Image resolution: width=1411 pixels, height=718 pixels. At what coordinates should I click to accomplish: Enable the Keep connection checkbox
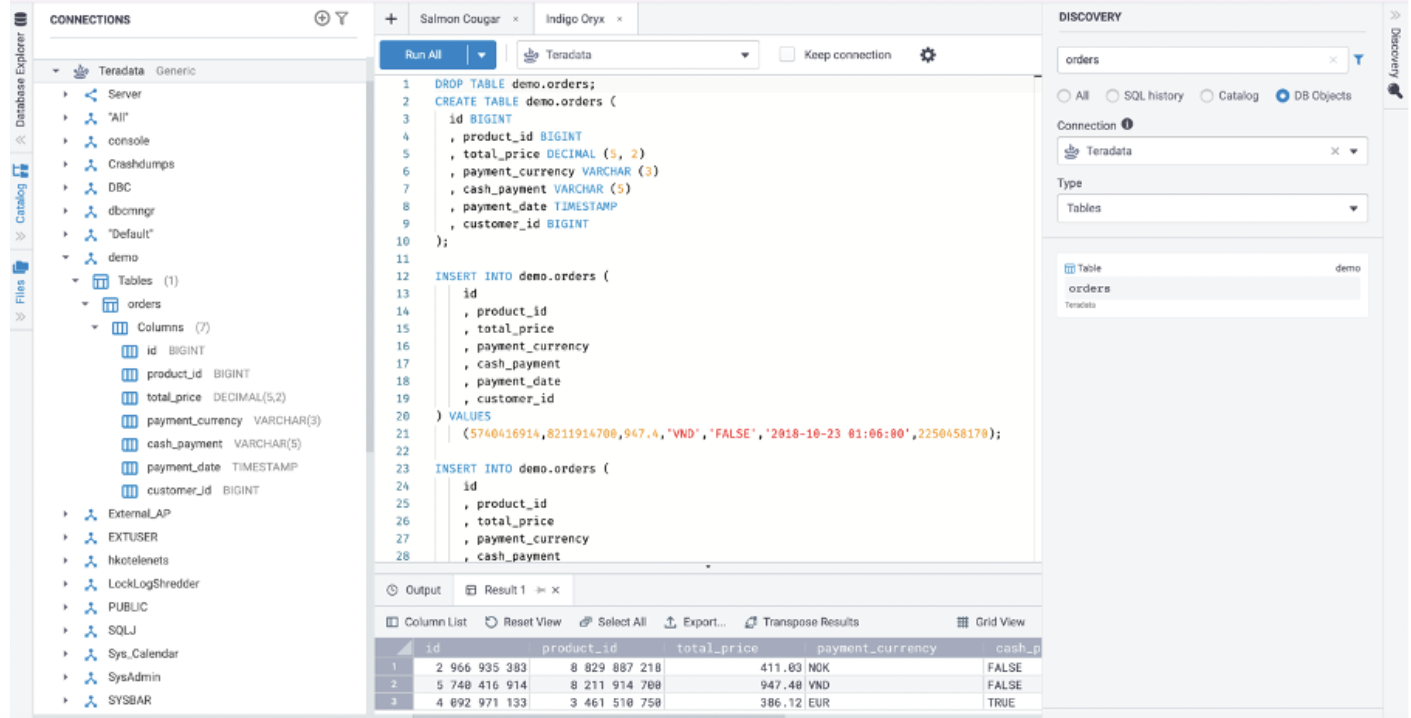click(x=787, y=55)
